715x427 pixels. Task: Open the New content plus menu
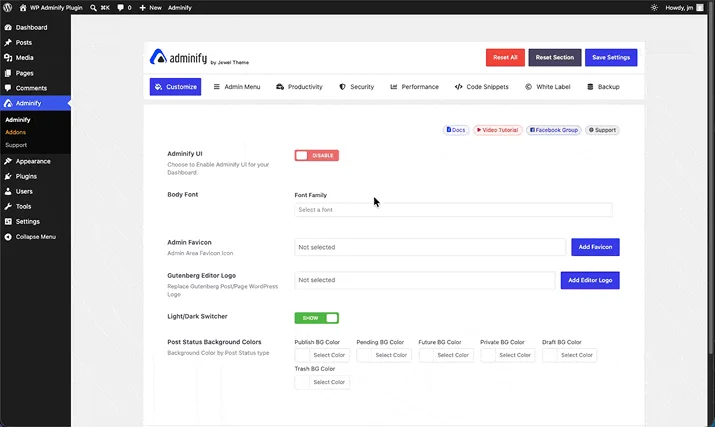(x=150, y=8)
